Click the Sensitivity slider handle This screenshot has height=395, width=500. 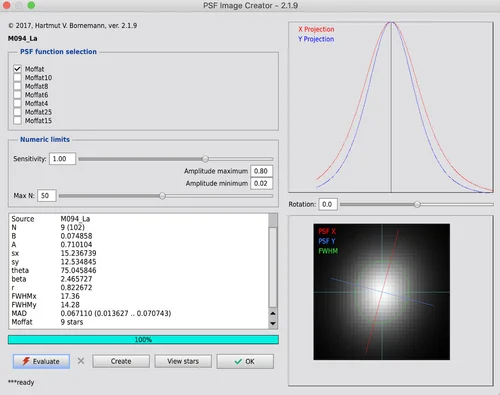tap(205, 159)
